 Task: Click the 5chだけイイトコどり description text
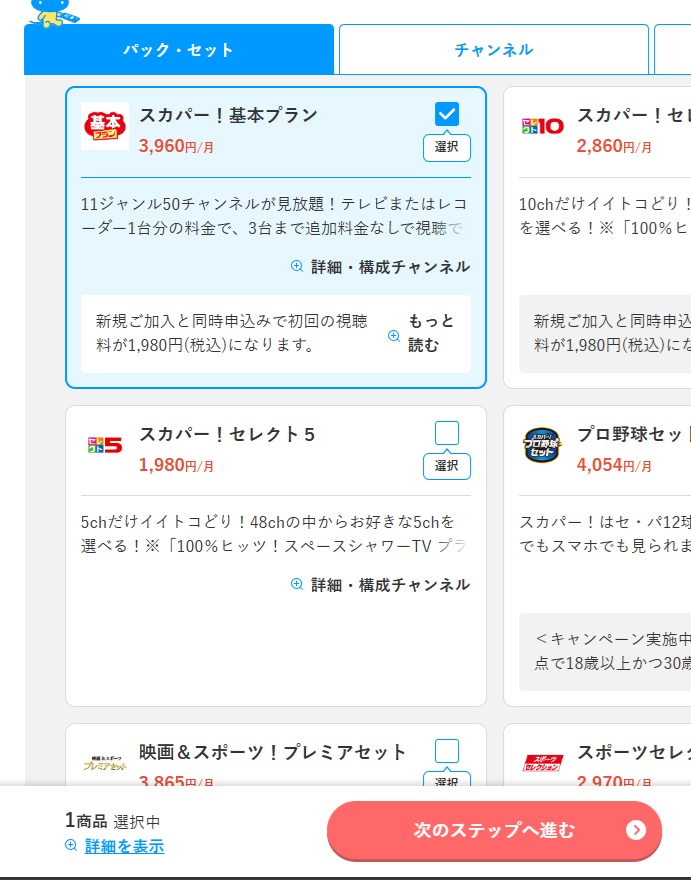274,534
